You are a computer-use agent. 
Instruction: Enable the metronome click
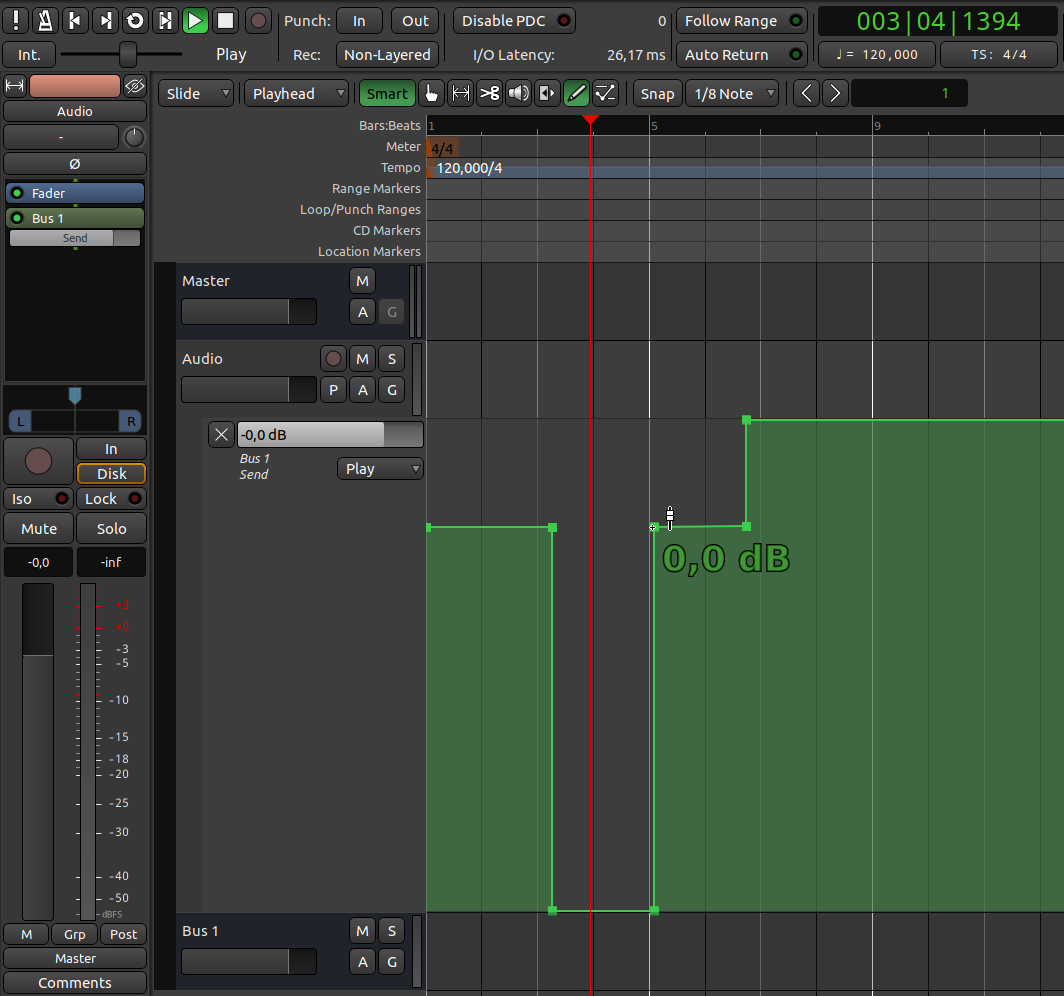(45, 20)
